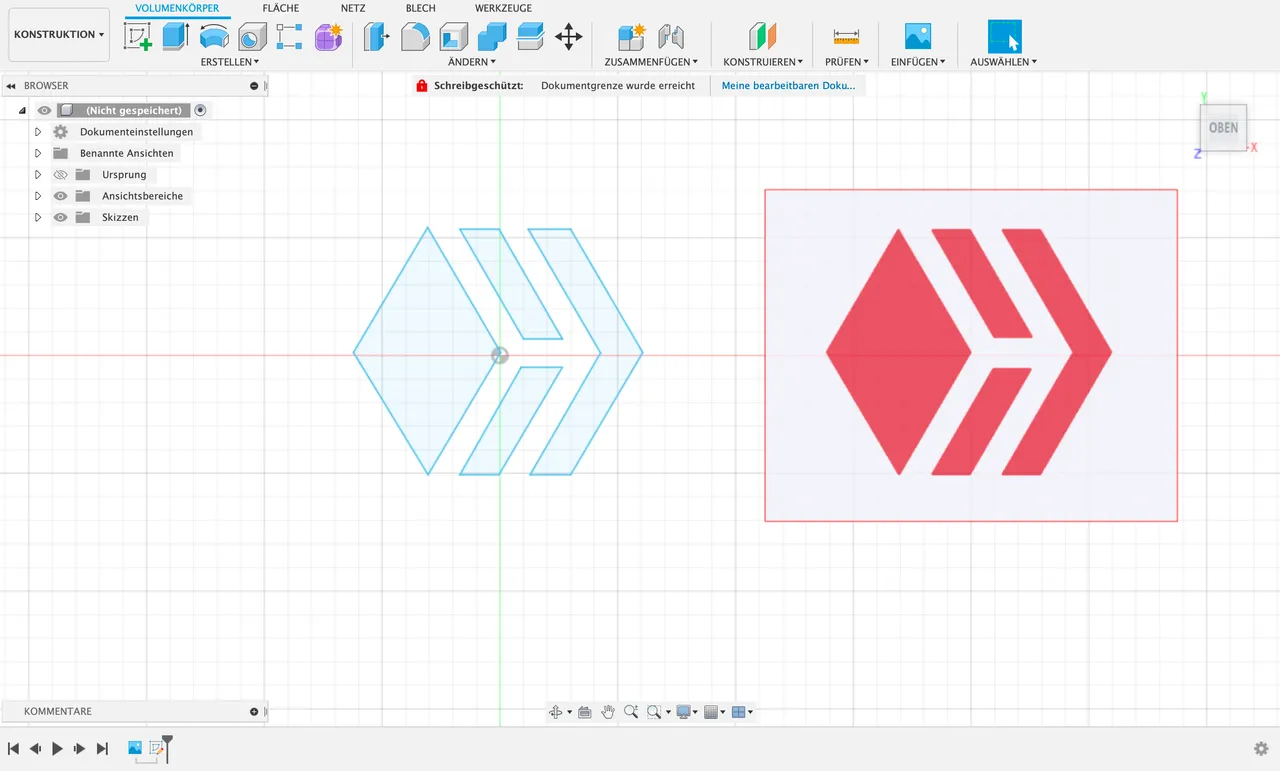This screenshot has width=1280, height=771.
Task: Click the Zoom magnifier icon
Action: [631, 712]
